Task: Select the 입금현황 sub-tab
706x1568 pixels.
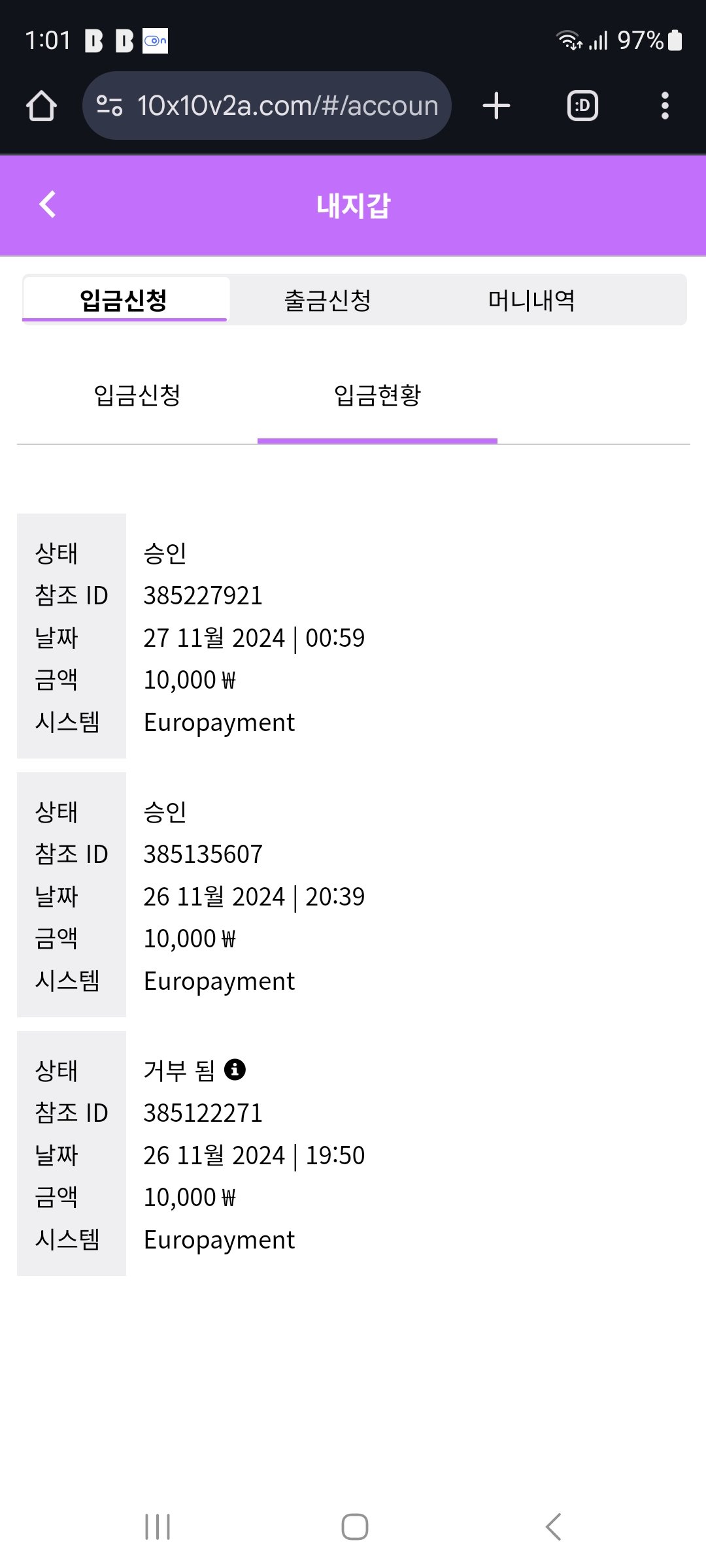Action: [377, 395]
